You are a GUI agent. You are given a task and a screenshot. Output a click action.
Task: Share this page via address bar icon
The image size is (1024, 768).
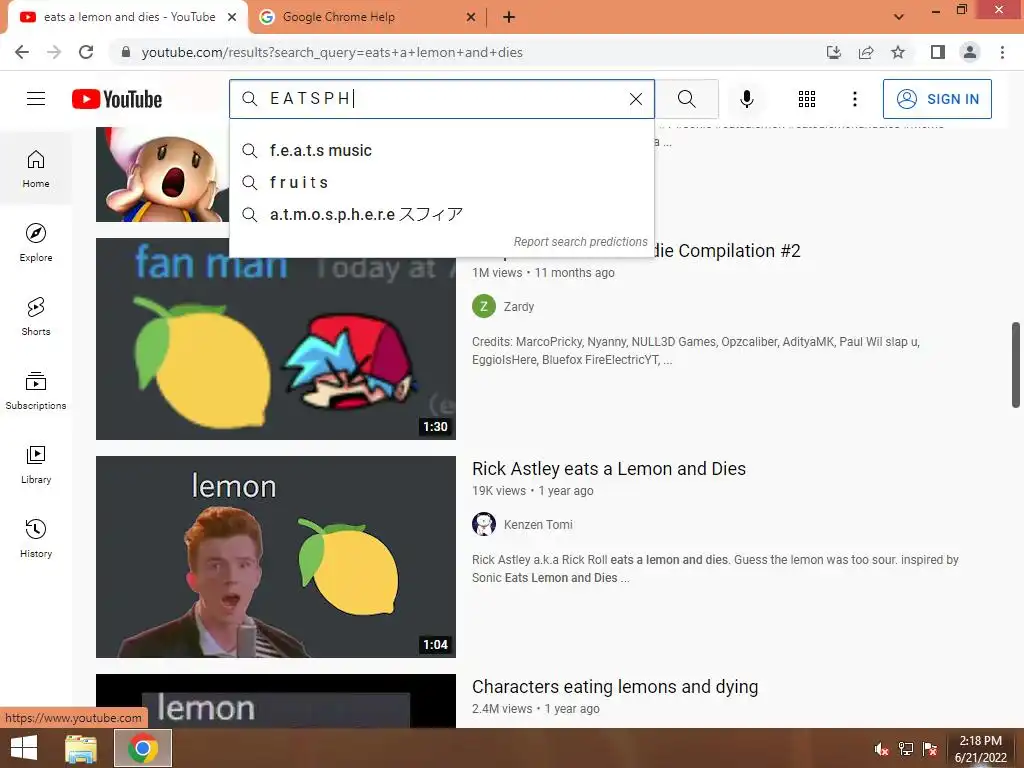[x=866, y=52]
